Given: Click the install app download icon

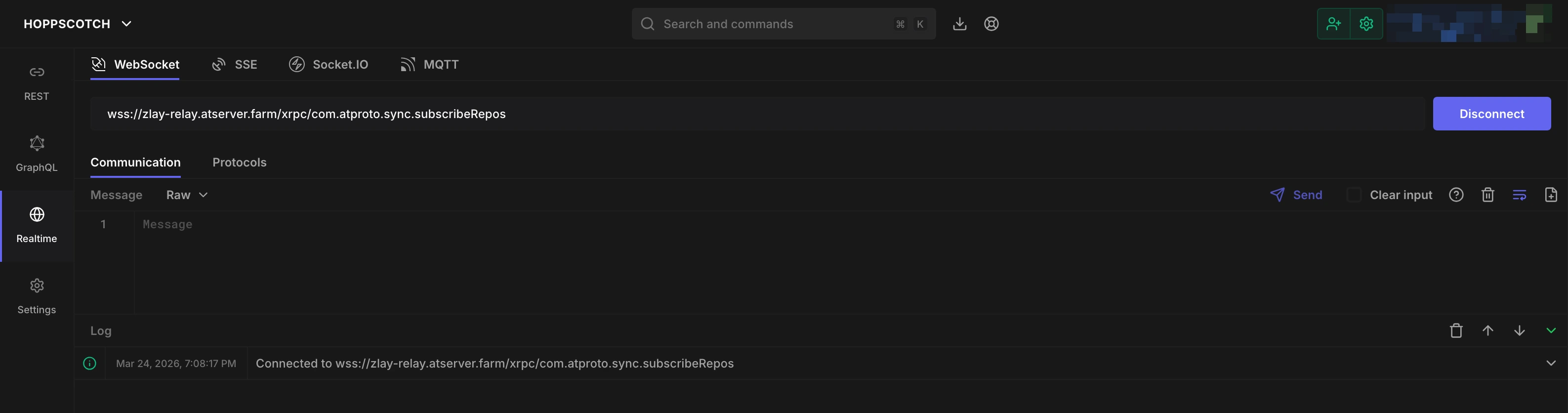Looking at the screenshot, I should pos(959,24).
